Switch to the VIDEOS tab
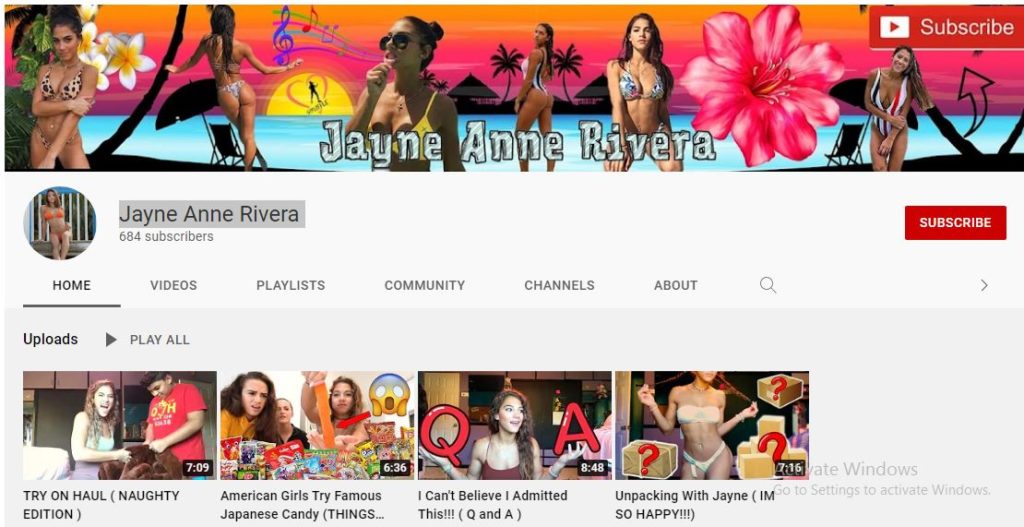Screen dimensions: 1024x527 pyautogui.click(x=173, y=285)
